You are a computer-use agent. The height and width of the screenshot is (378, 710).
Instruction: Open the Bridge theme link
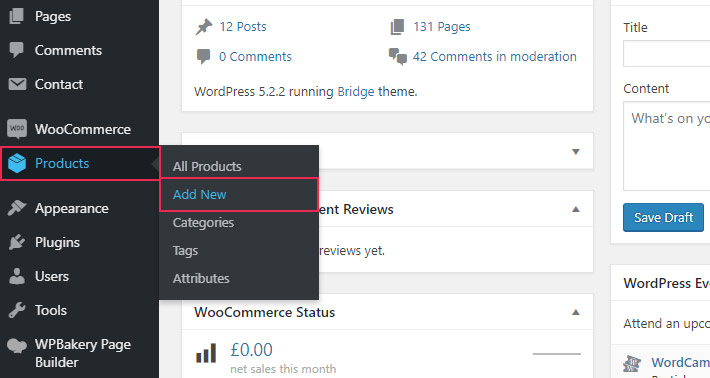[x=356, y=91]
